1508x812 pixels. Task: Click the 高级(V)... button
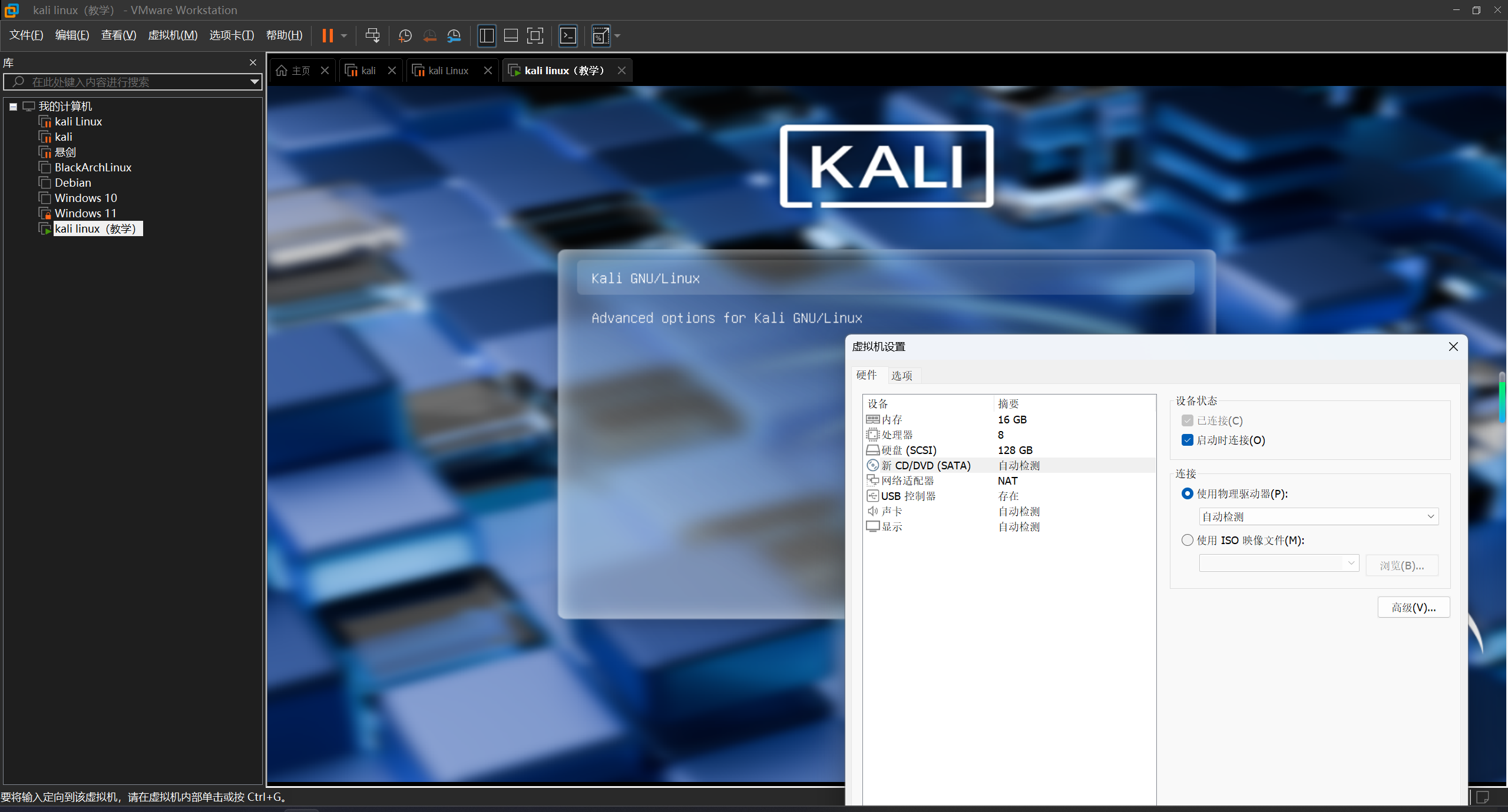coord(1413,607)
